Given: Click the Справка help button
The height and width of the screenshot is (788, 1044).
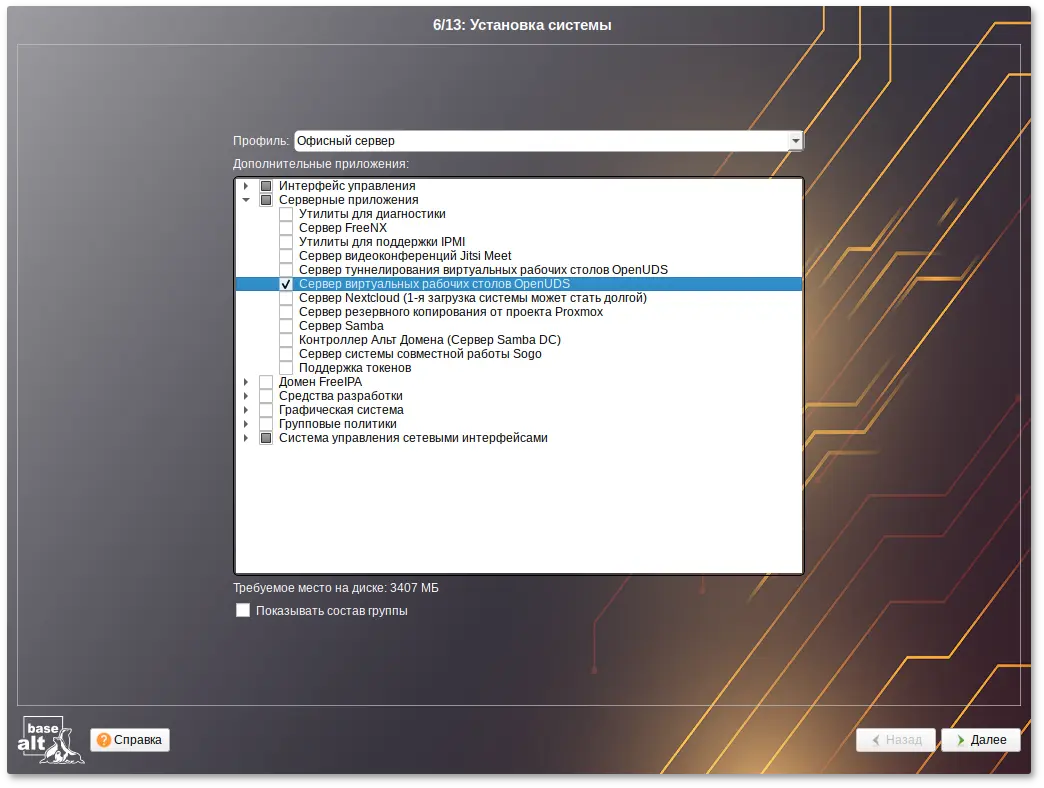Looking at the screenshot, I should 129,740.
